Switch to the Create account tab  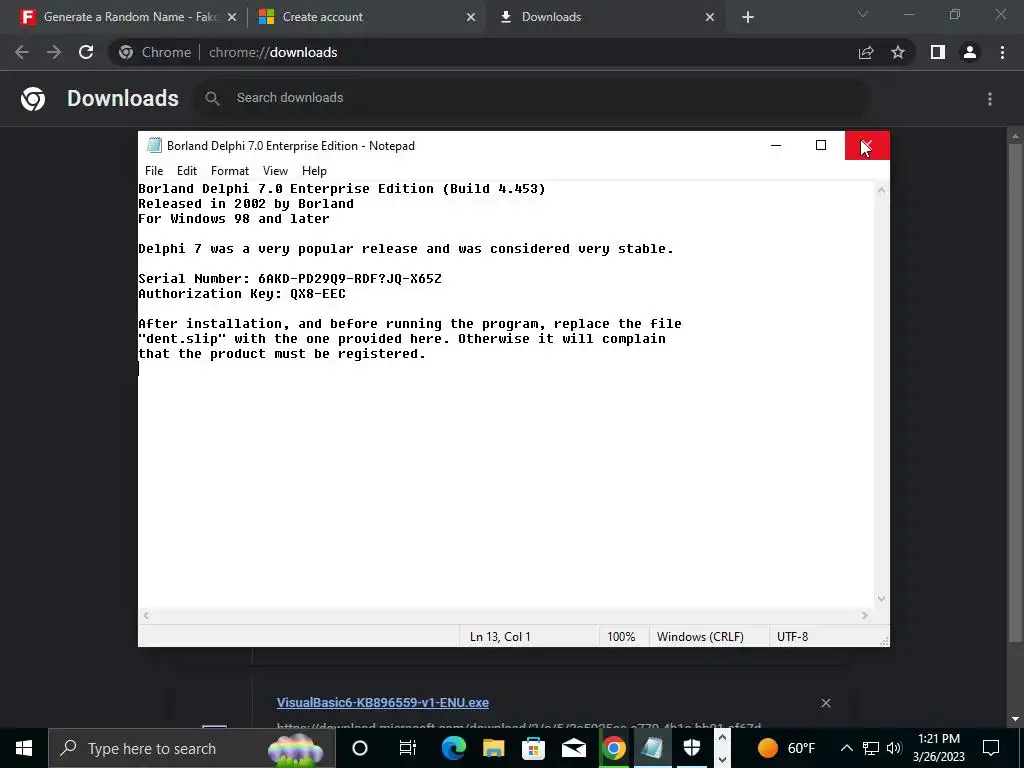pyautogui.click(x=366, y=17)
